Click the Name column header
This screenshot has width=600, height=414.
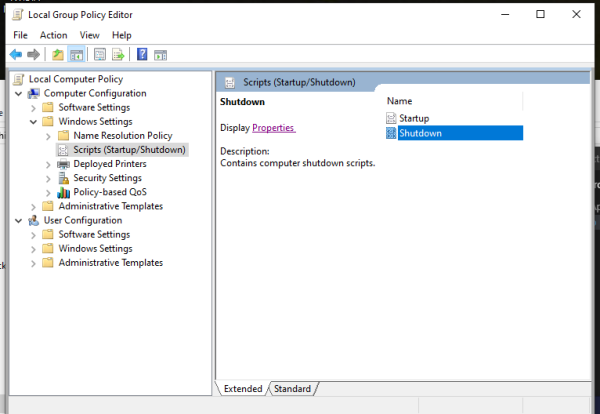tap(400, 101)
